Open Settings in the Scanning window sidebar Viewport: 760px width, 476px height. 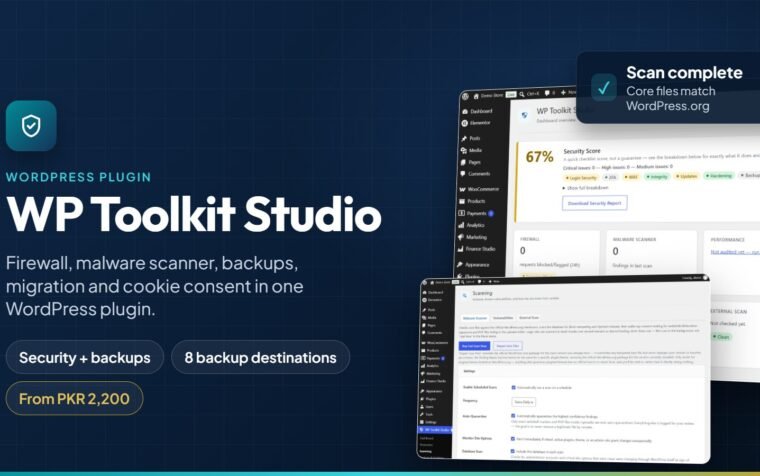pos(430,422)
